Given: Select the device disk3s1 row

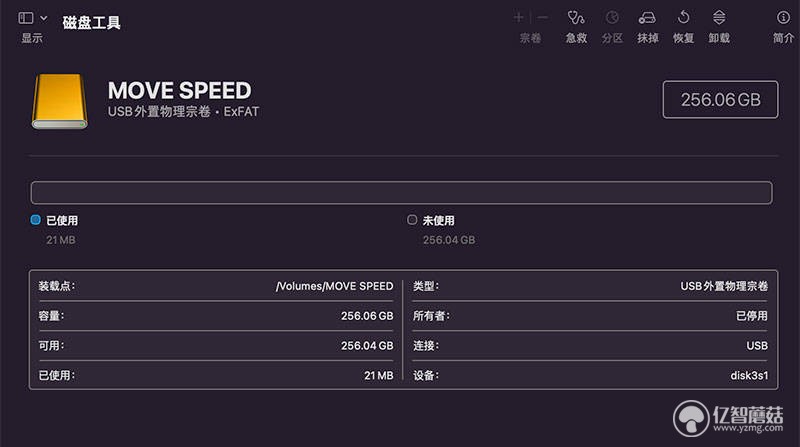Looking at the screenshot, I should coord(590,376).
